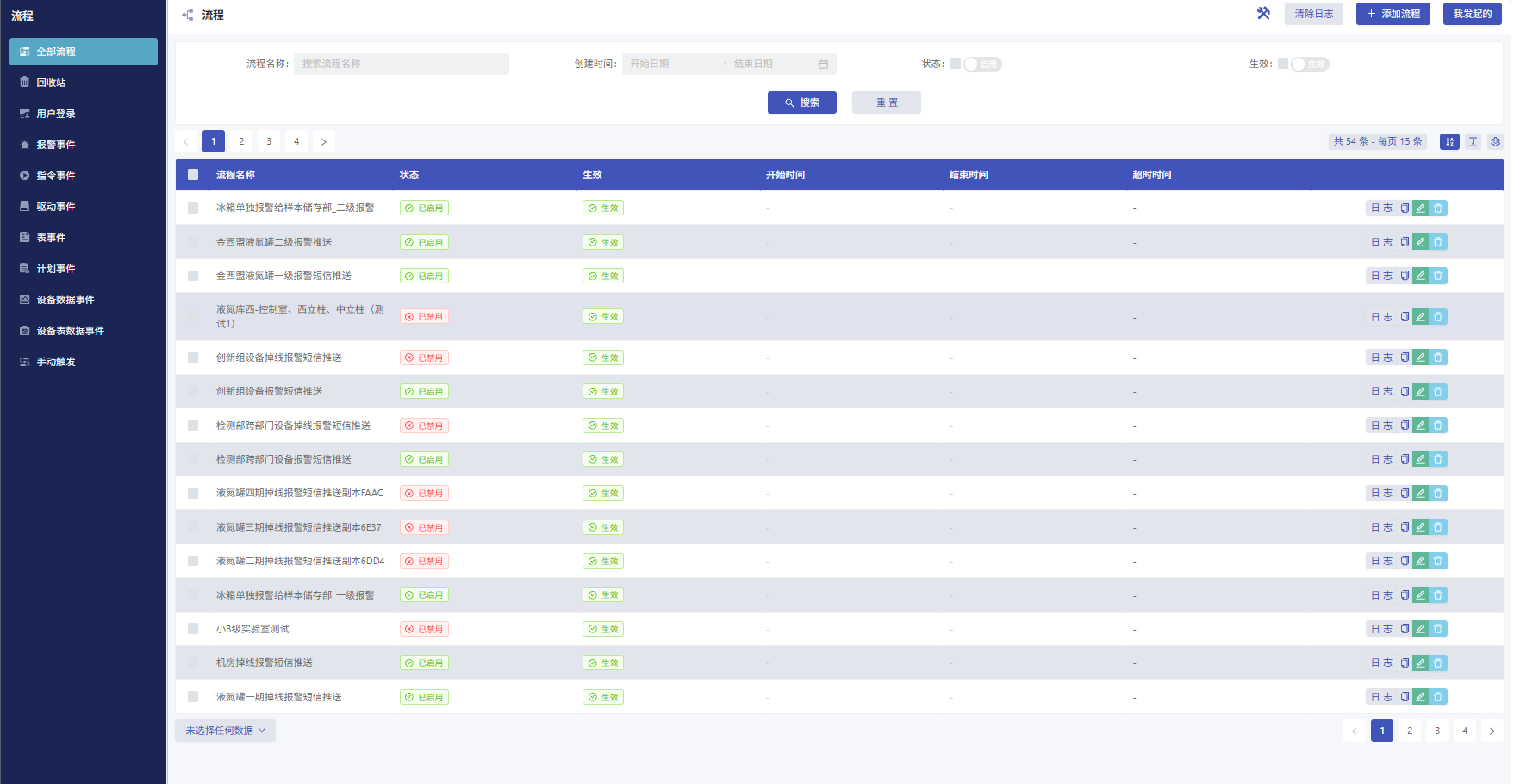
Task: Delete the 液氮罐四期掉线报警短信推送副本FAAC flow
Action: point(1438,493)
